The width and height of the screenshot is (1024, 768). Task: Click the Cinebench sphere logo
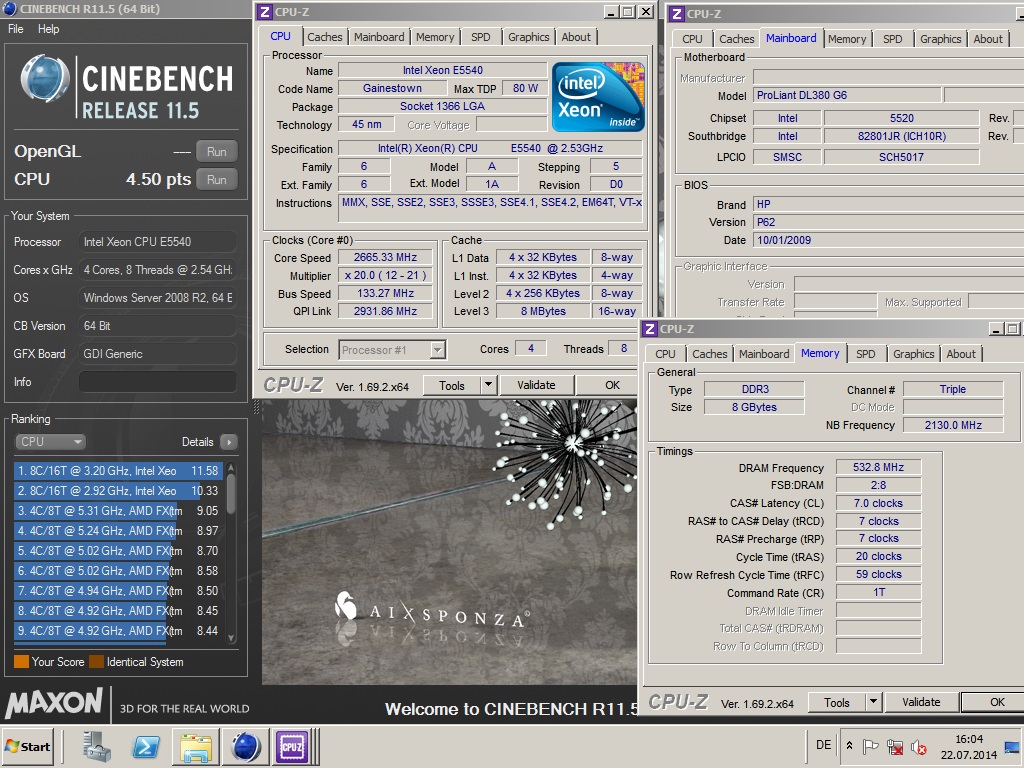click(44, 80)
